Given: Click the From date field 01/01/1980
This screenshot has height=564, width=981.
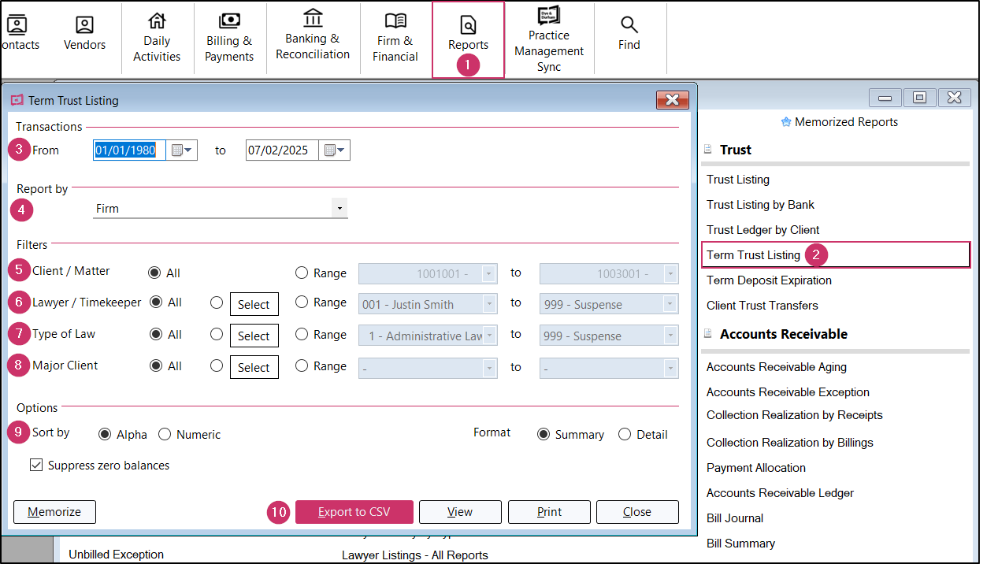Looking at the screenshot, I should point(129,150).
